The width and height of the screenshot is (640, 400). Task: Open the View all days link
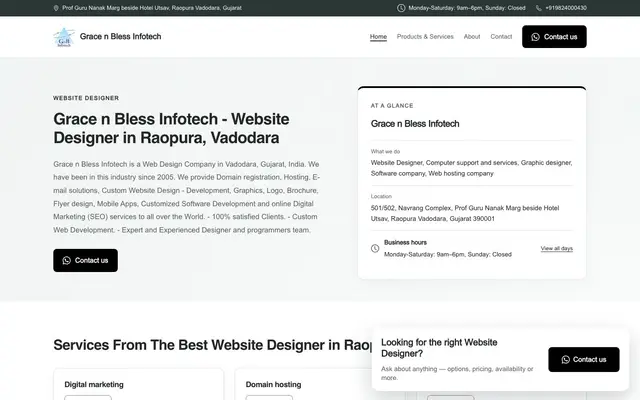point(557,248)
